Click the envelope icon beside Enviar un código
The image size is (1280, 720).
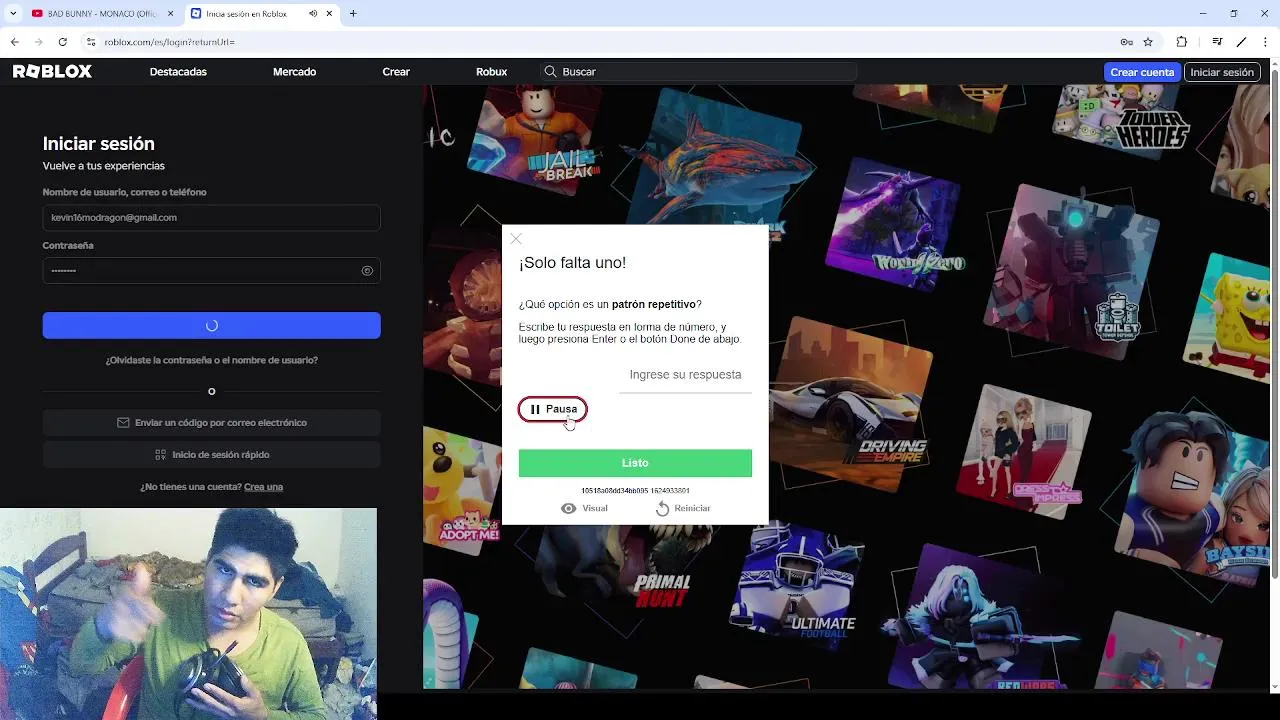click(123, 423)
